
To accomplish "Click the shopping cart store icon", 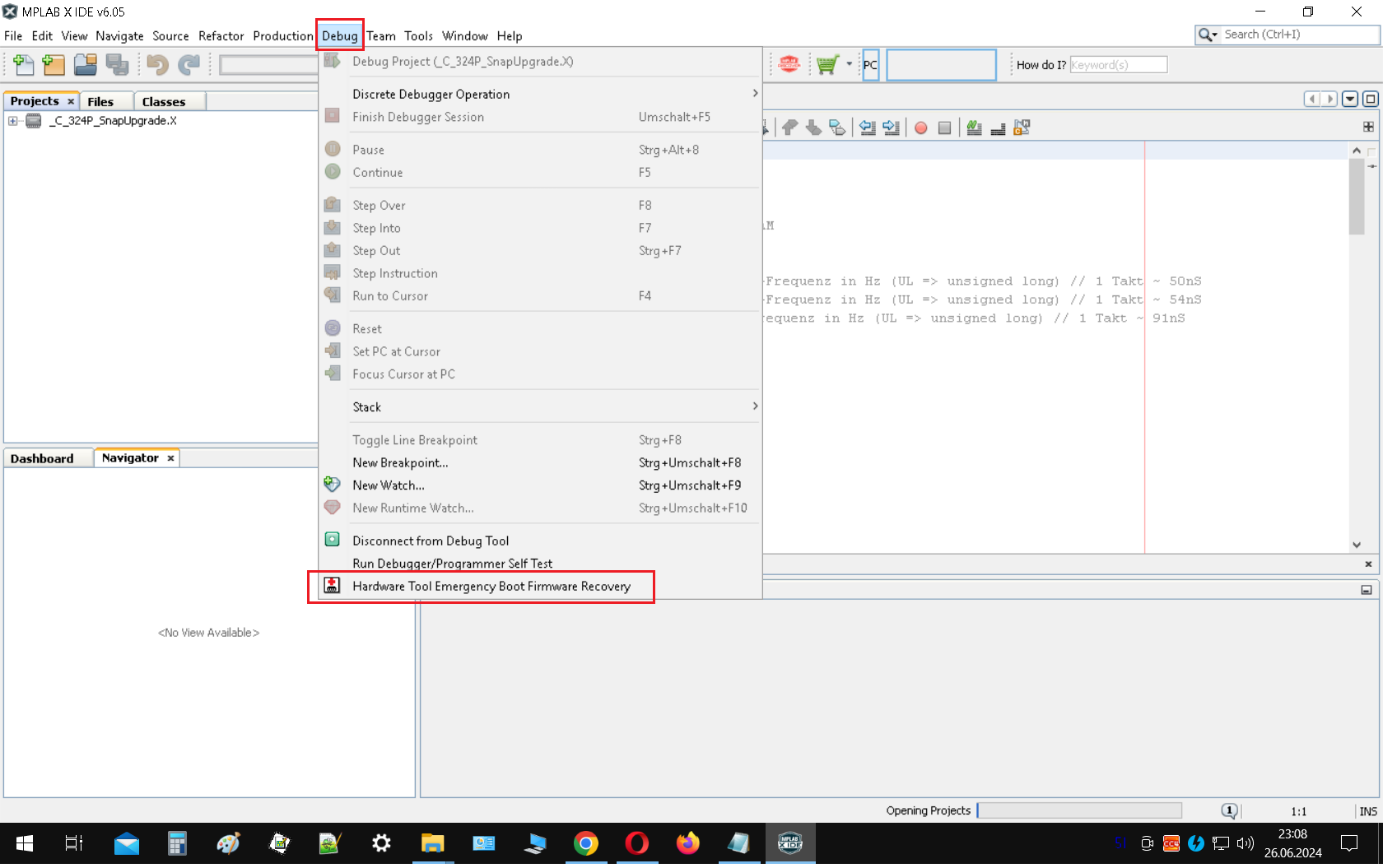I will 827,64.
